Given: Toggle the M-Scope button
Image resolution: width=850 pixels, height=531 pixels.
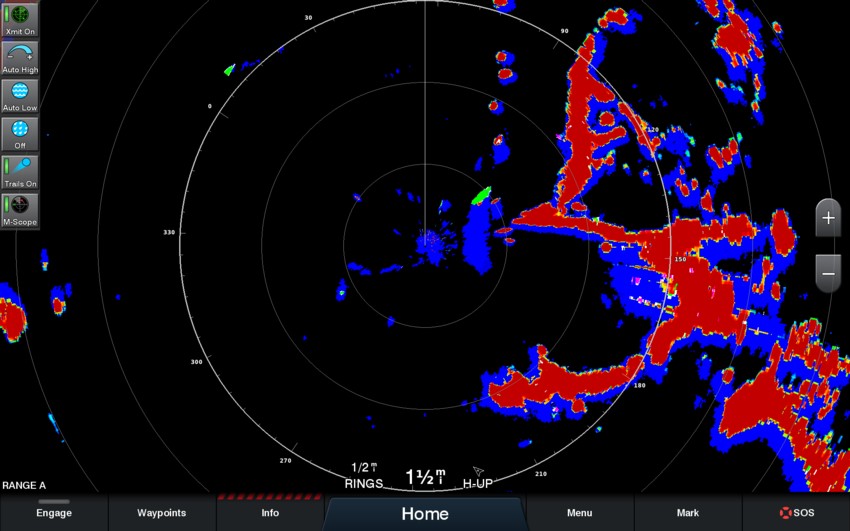Looking at the screenshot, I should tap(19, 210).
